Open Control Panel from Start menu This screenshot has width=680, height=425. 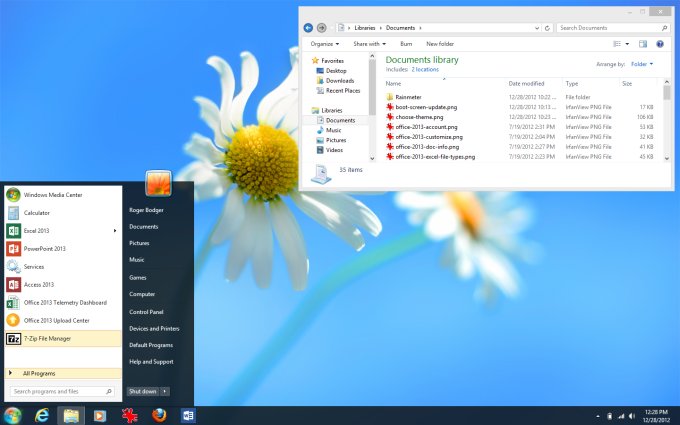click(x=146, y=312)
